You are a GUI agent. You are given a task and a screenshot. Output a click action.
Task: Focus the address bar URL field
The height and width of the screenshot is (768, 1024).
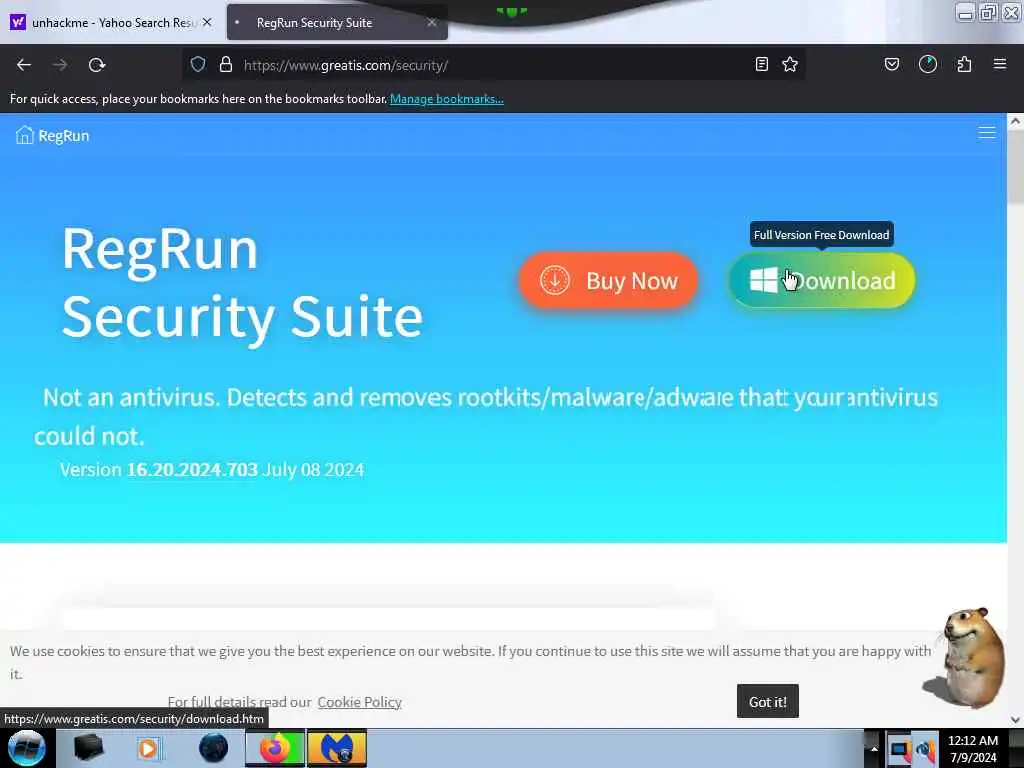click(x=496, y=65)
